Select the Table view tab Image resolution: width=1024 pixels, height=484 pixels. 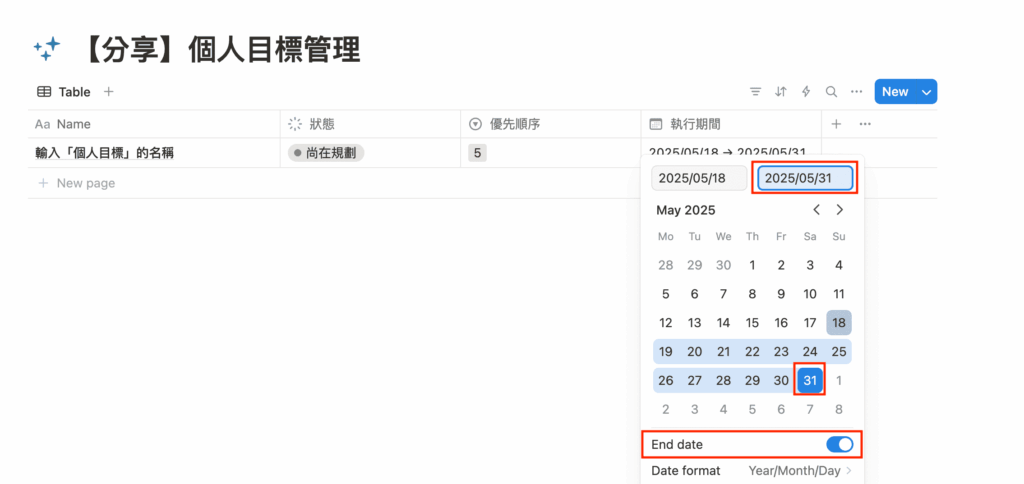coord(64,92)
